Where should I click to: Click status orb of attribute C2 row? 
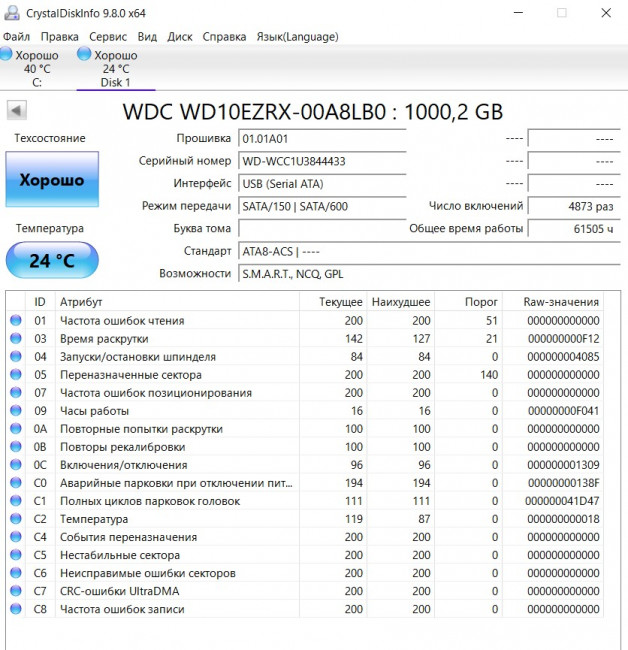[x=16, y=519]
